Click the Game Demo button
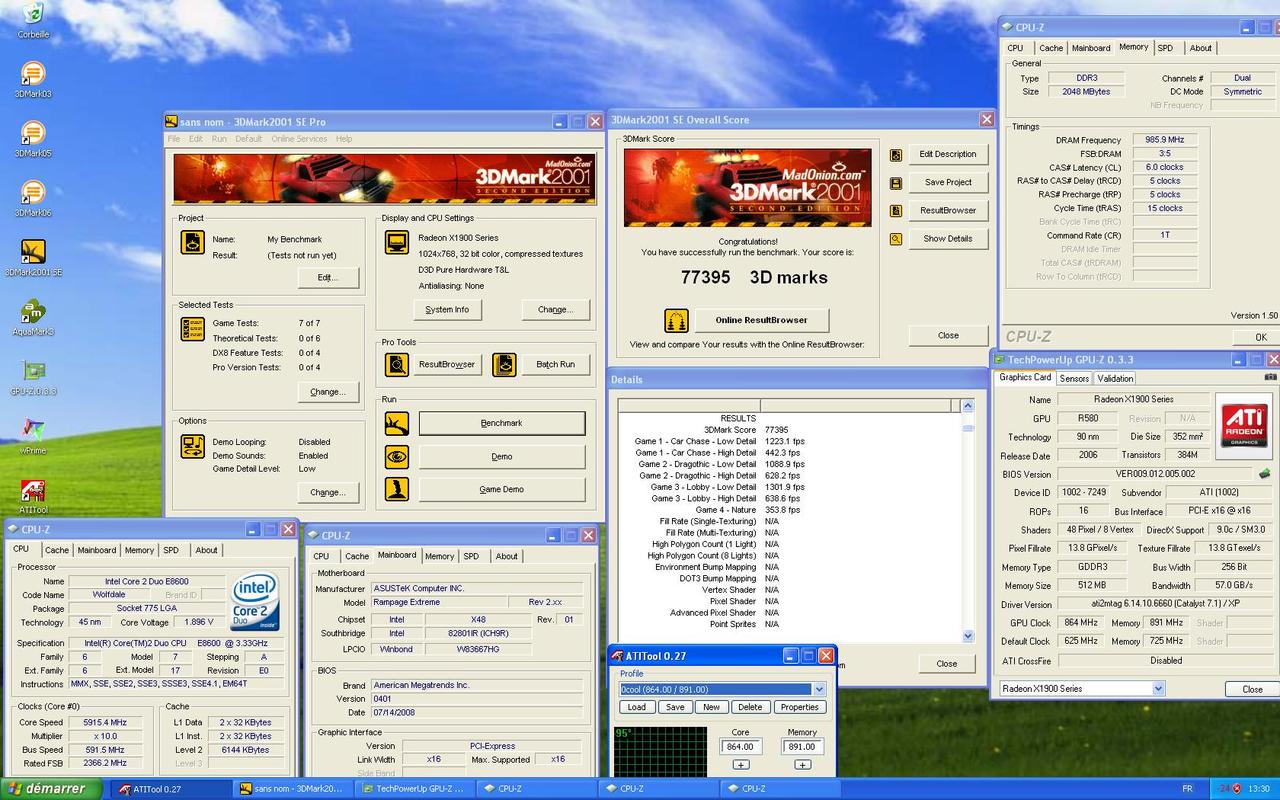 [501, 489]
